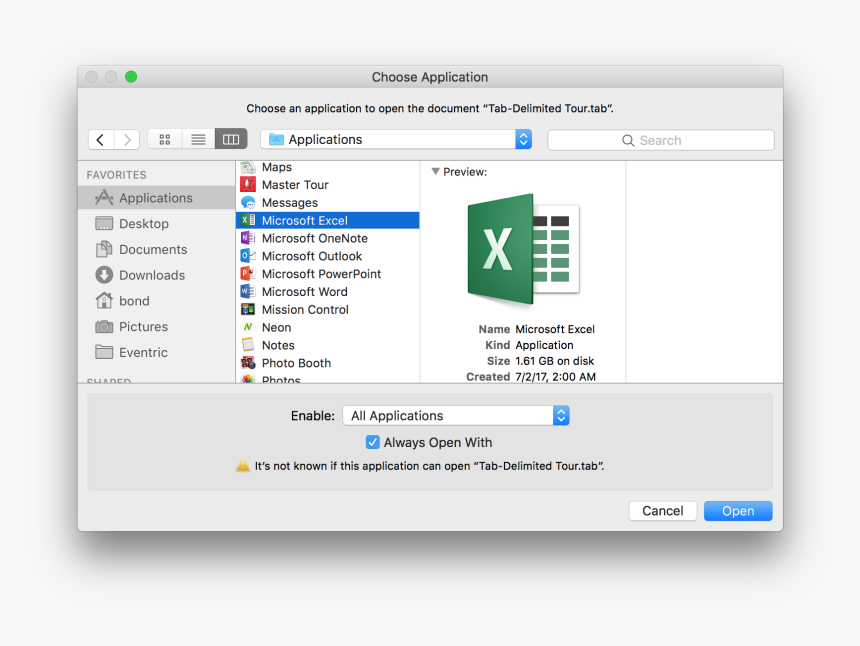The image size is (860, 646).
Task: Open the Enable All Applications dropdown
Action: (456, 416)
